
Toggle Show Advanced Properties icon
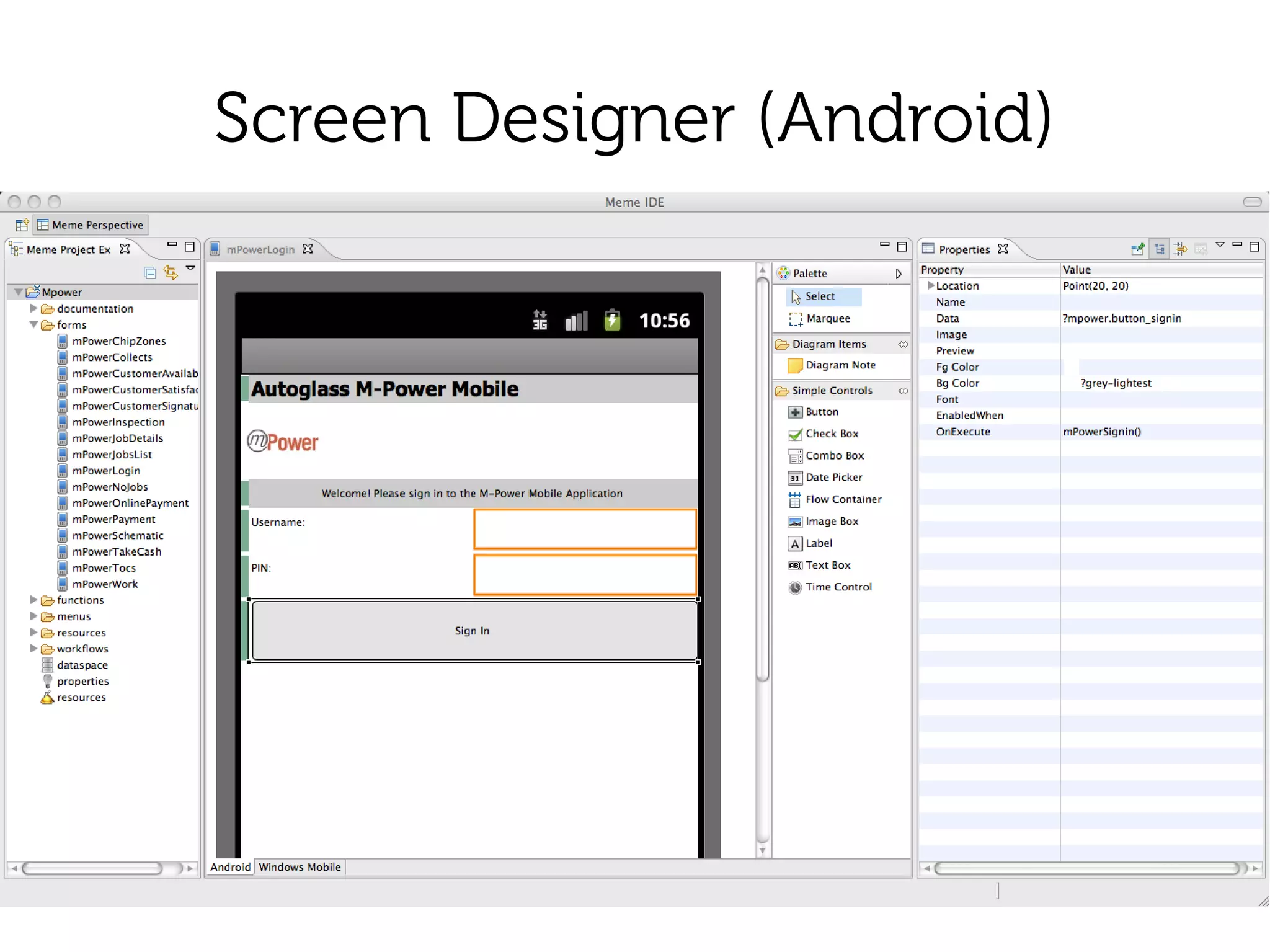coord(1180,249)
